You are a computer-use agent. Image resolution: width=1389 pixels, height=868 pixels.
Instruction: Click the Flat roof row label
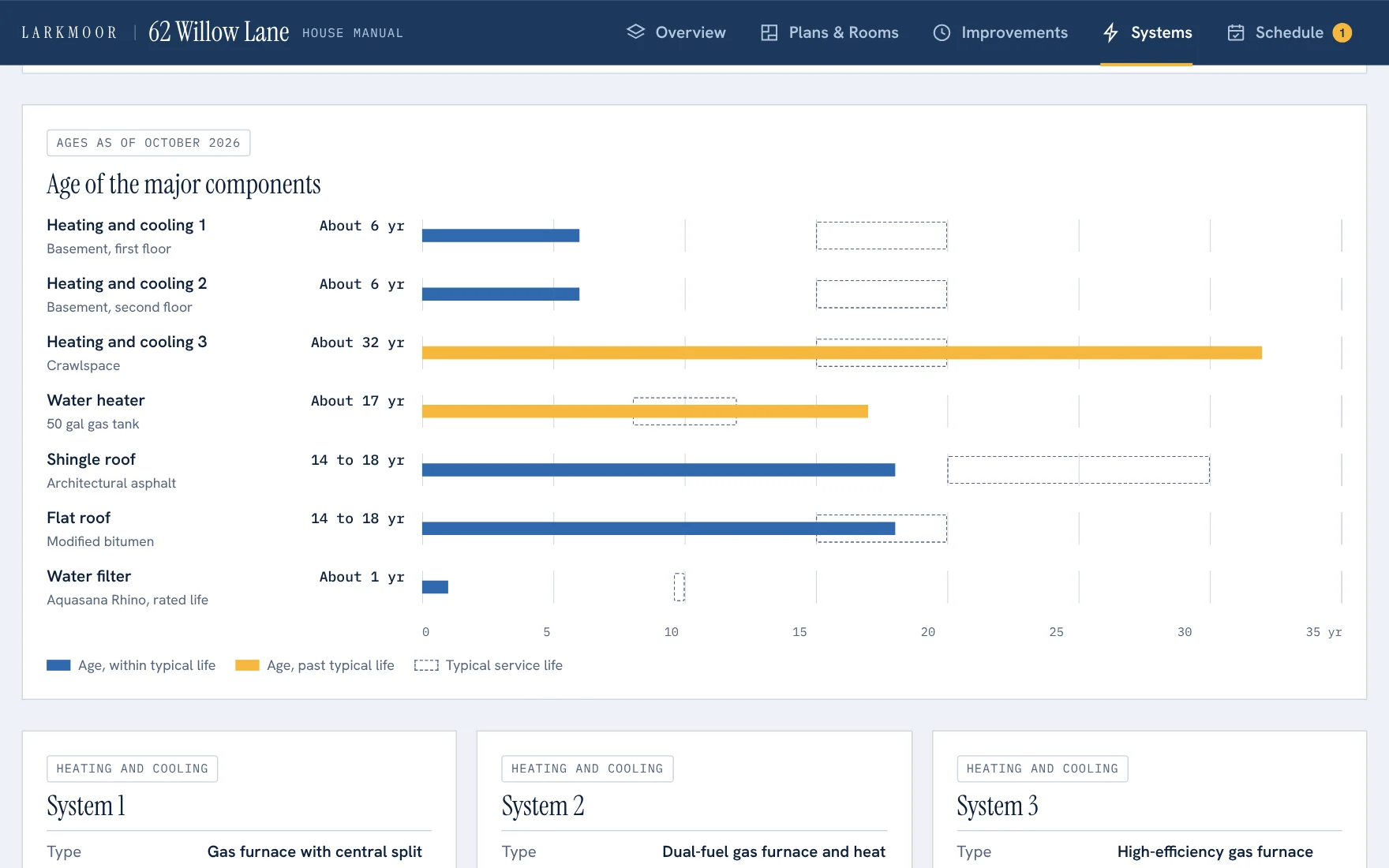click(78, 518)
